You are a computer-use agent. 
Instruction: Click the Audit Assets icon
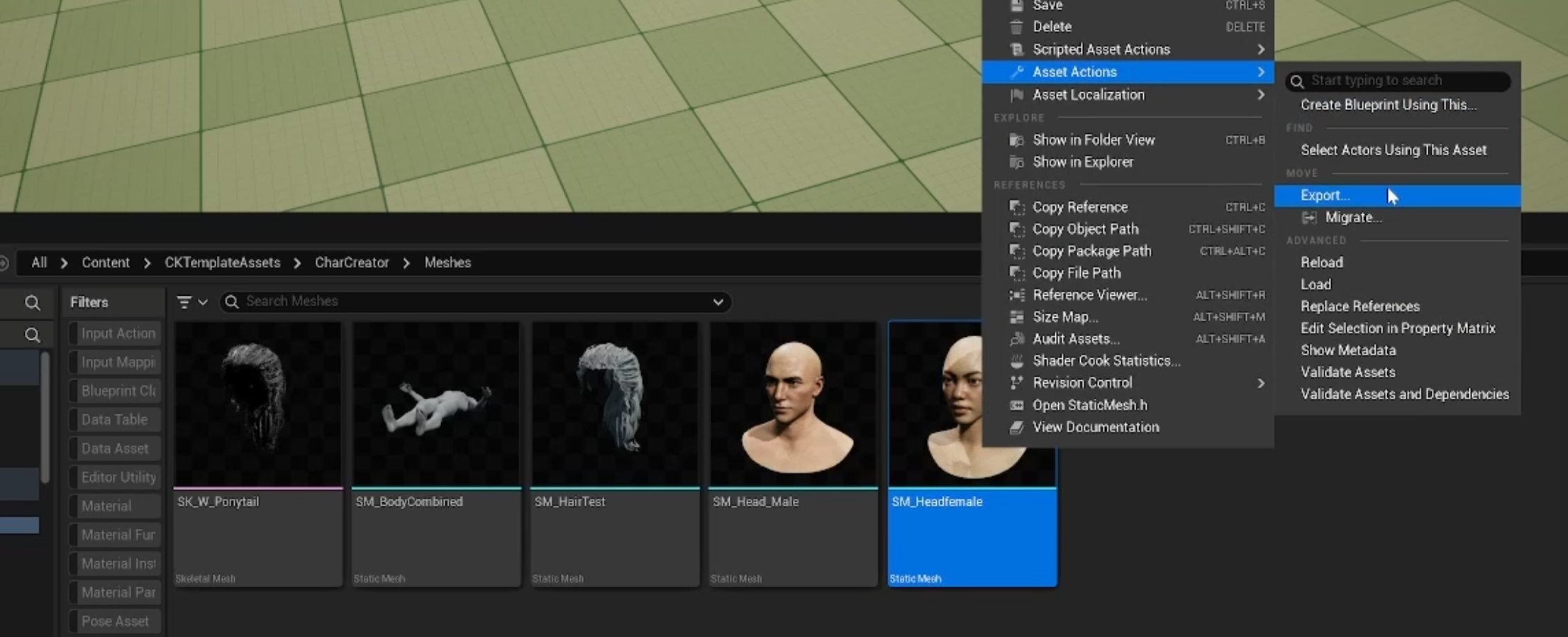point(1016,339)
